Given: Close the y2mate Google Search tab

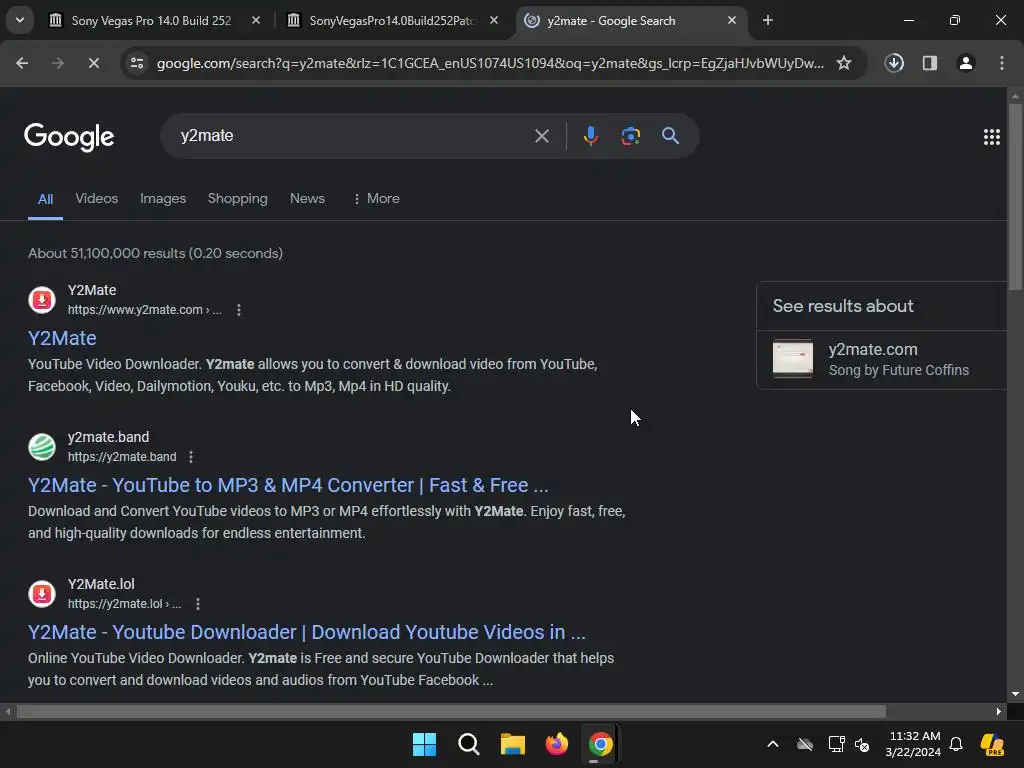Looking at the screenshot, I should click(731, 21).
